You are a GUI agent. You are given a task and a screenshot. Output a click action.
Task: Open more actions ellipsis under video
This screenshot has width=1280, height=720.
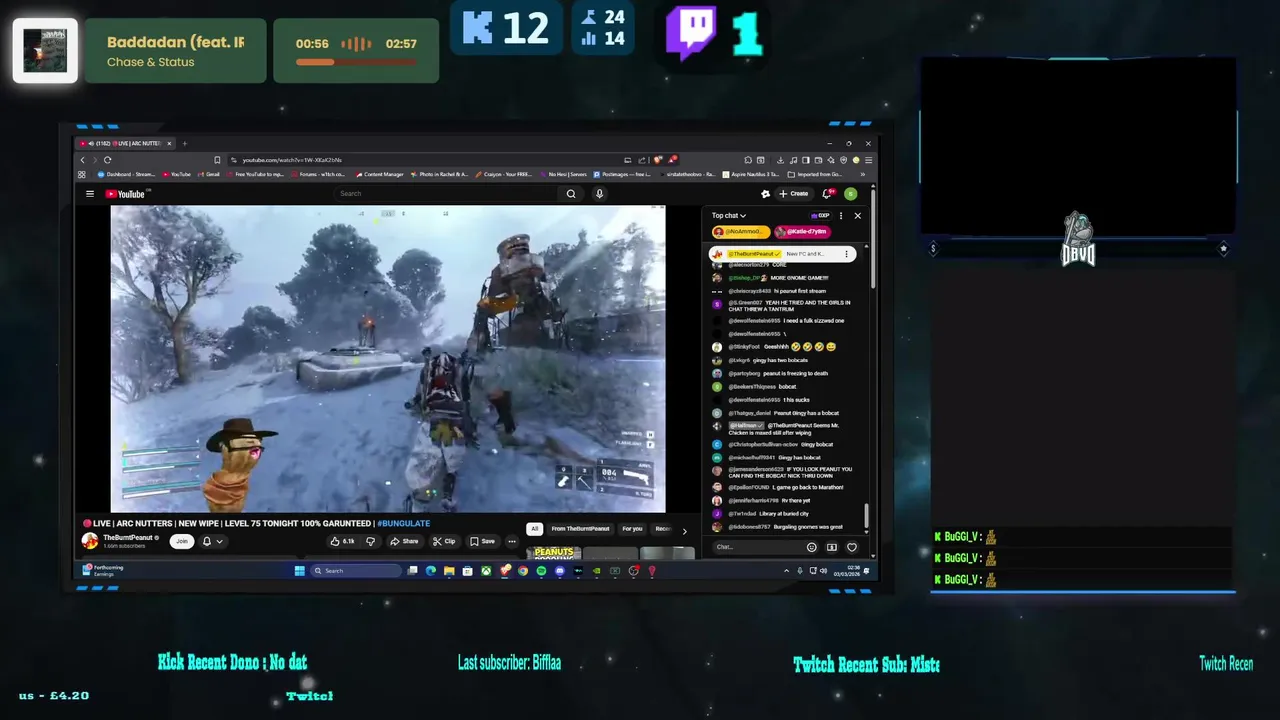point(512,541)
